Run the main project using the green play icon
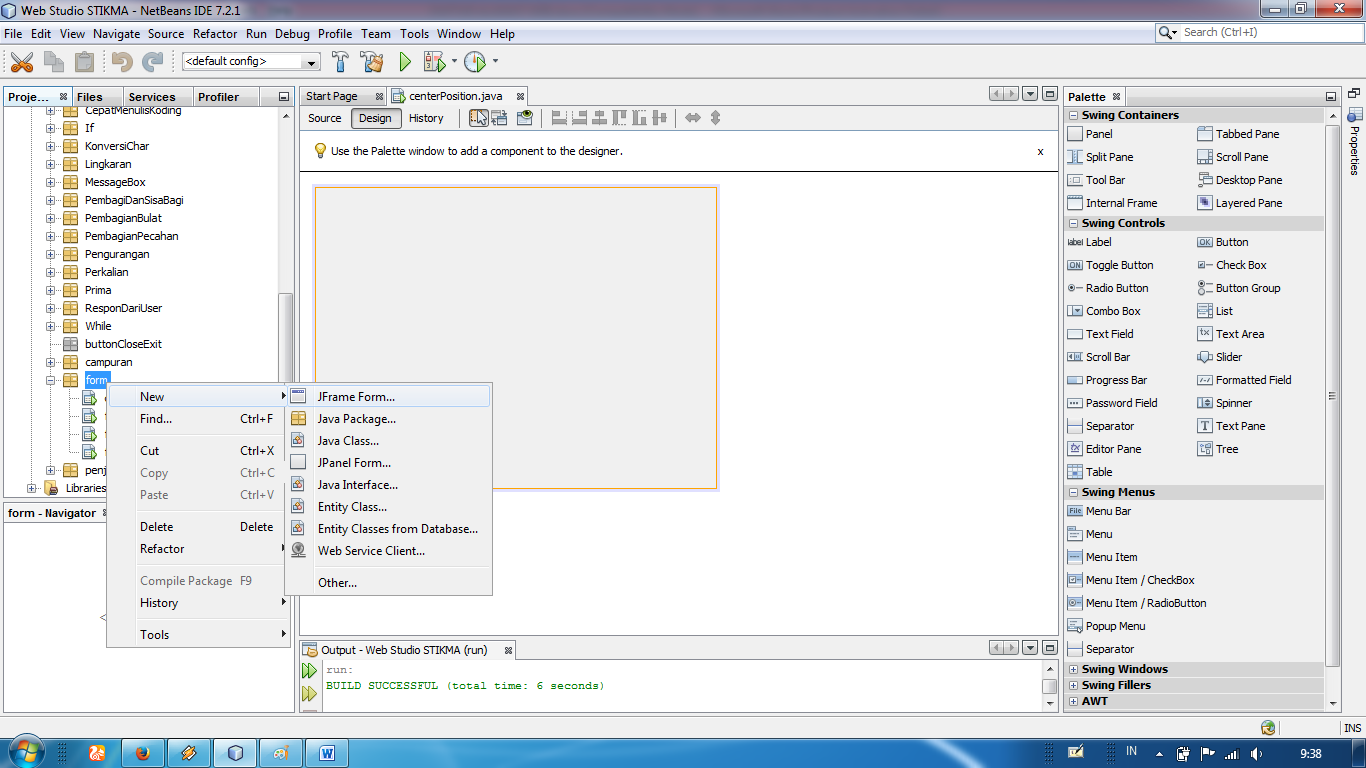This screenshot has height=768, width=1366. (x=405, y=61)
